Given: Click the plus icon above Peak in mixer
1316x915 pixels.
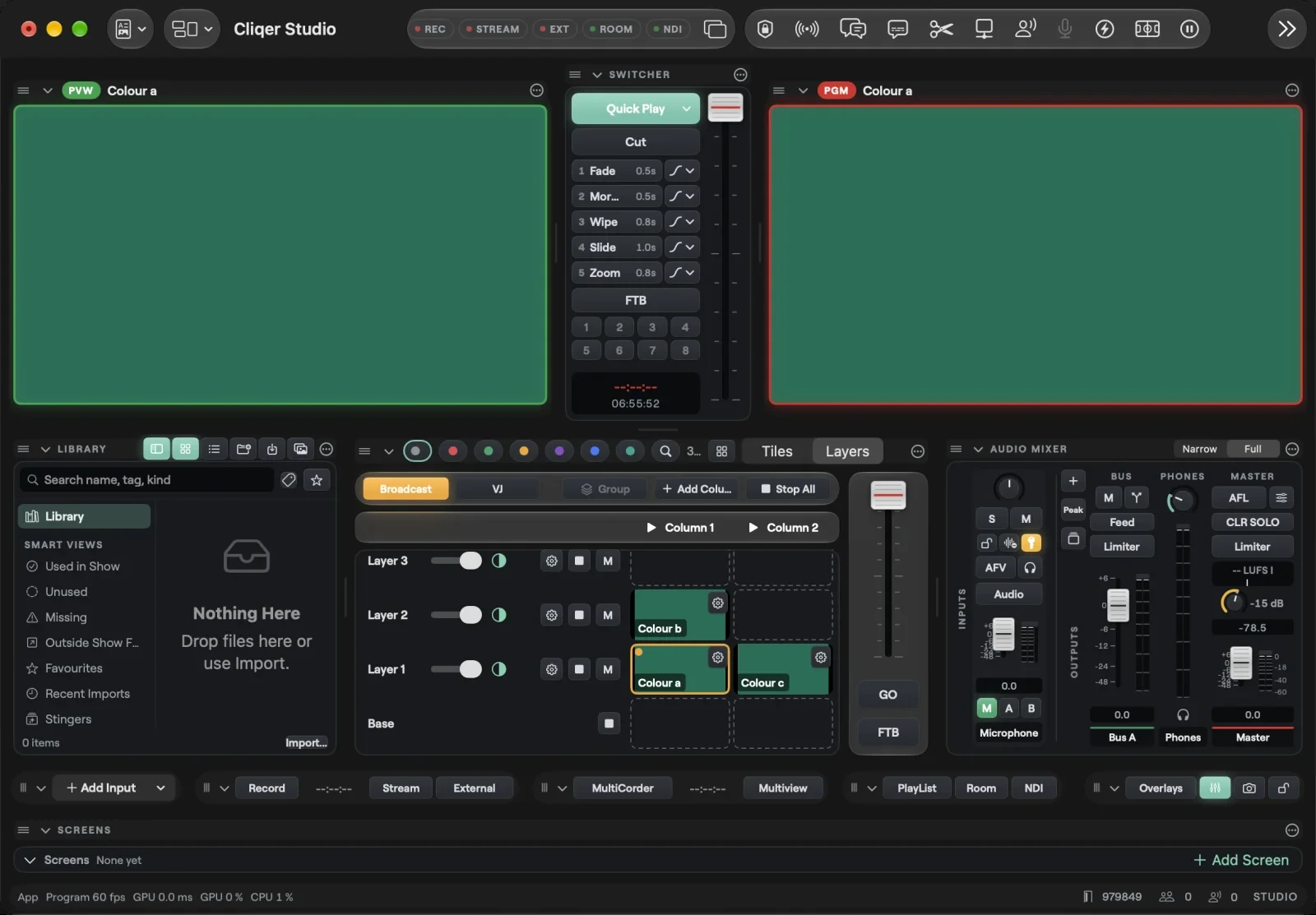Looking at the screenshot, I should (1073, 481).
